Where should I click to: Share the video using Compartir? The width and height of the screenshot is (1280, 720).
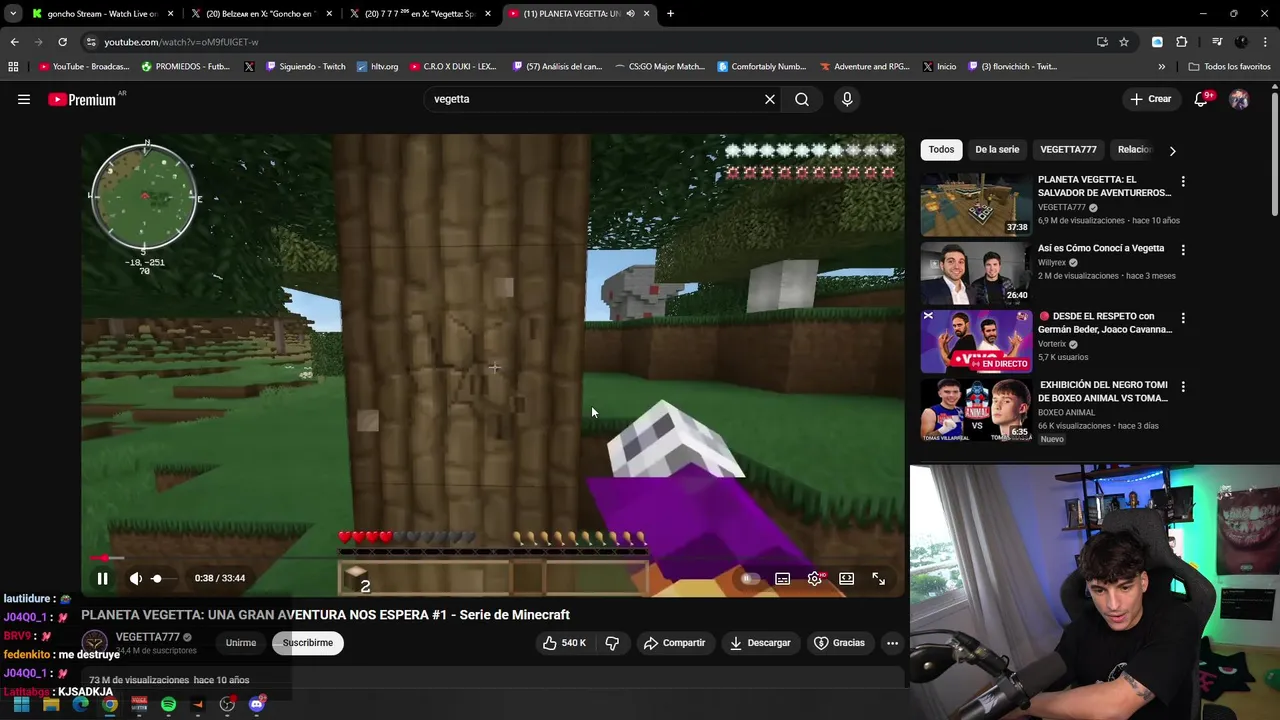(x=675, y=643)
